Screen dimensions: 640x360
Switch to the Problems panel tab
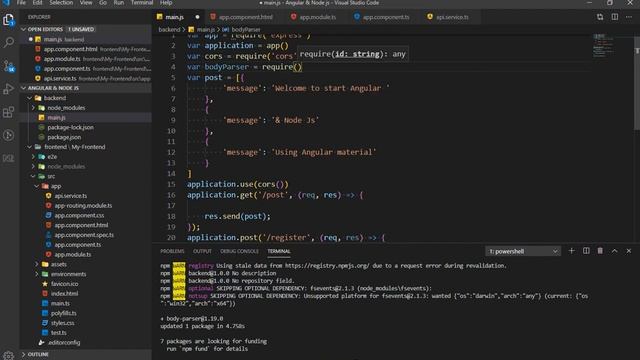[x=172, y=251]
